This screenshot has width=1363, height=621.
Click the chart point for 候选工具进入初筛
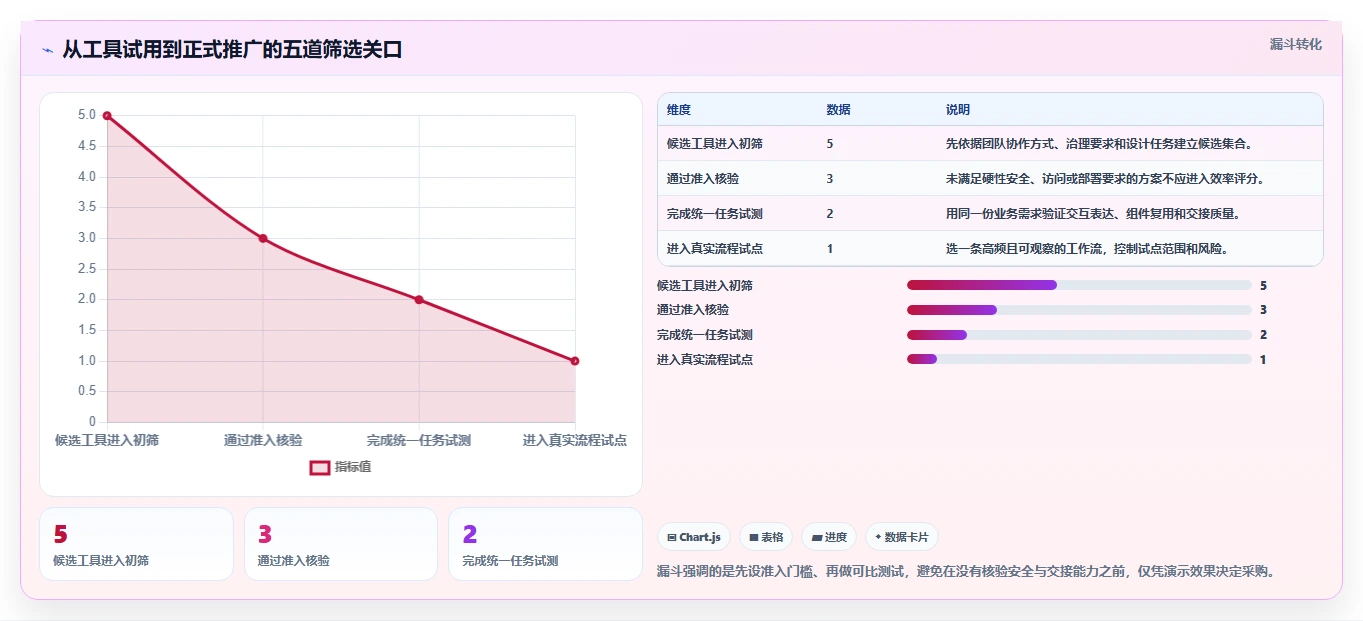[x=107, y=116]
